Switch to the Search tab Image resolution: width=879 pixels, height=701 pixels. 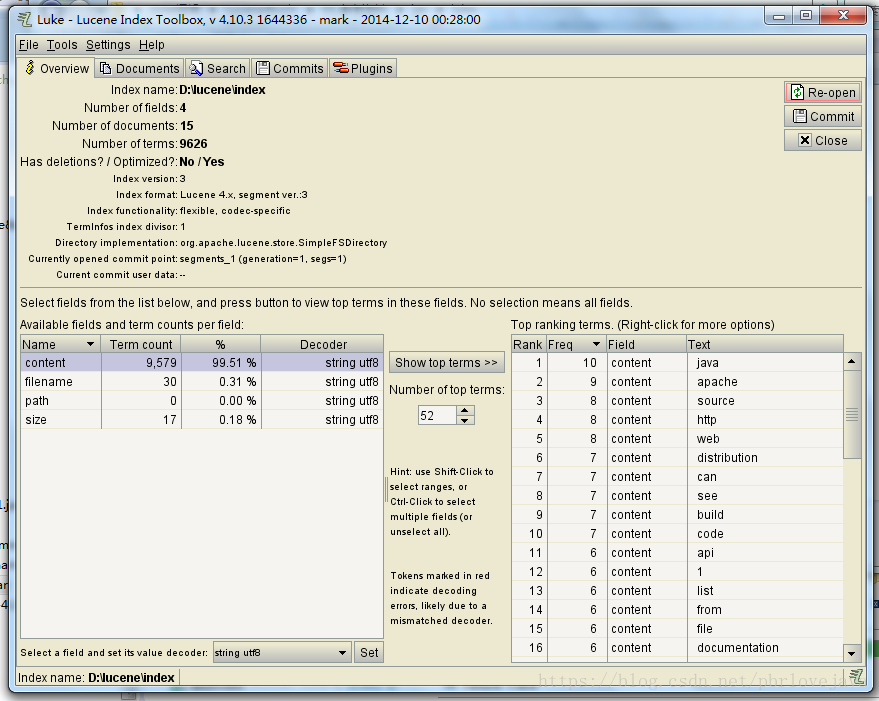218,68
